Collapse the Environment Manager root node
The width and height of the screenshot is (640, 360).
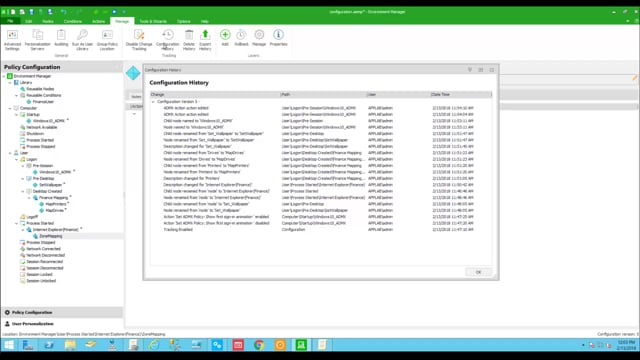[x=4, y=76]
